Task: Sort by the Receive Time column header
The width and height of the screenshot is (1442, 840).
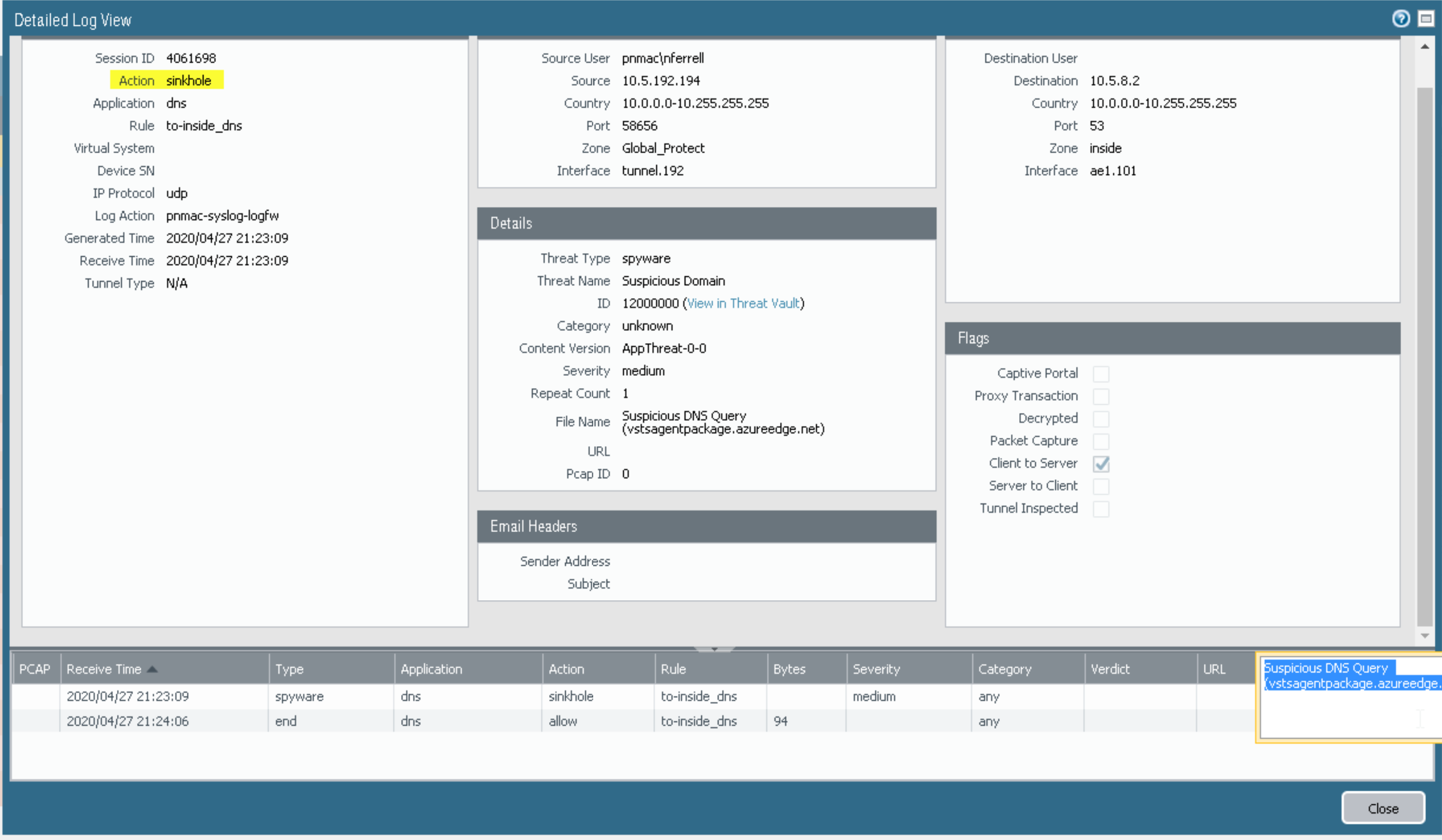Action: point(104,669)
